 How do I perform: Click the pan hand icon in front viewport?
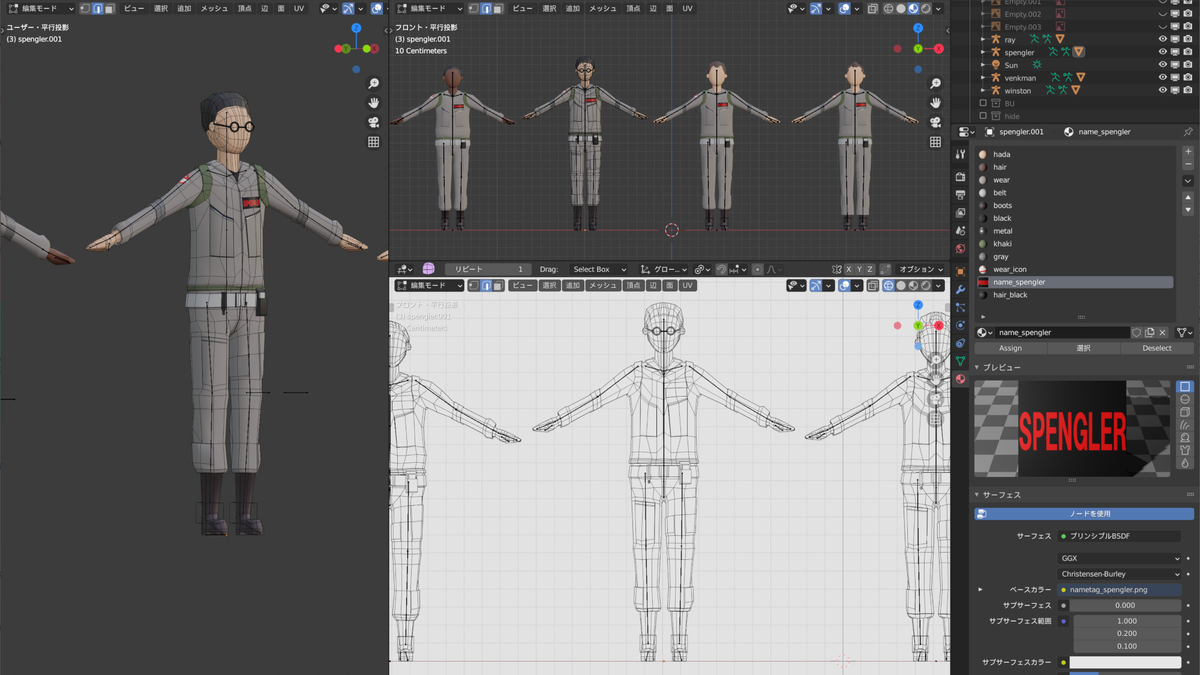(935, 103)
